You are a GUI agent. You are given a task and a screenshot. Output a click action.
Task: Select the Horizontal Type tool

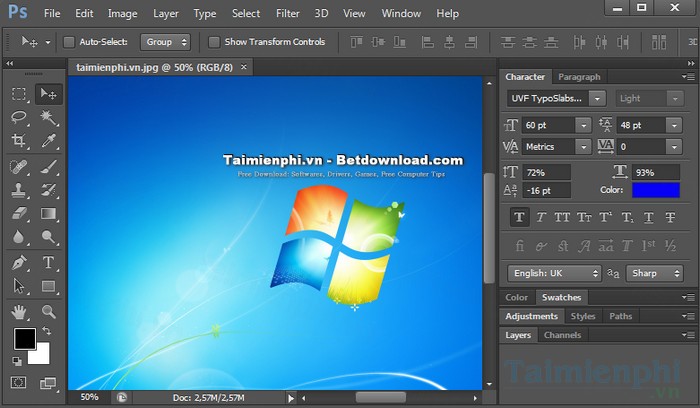(x=48, y=263)
